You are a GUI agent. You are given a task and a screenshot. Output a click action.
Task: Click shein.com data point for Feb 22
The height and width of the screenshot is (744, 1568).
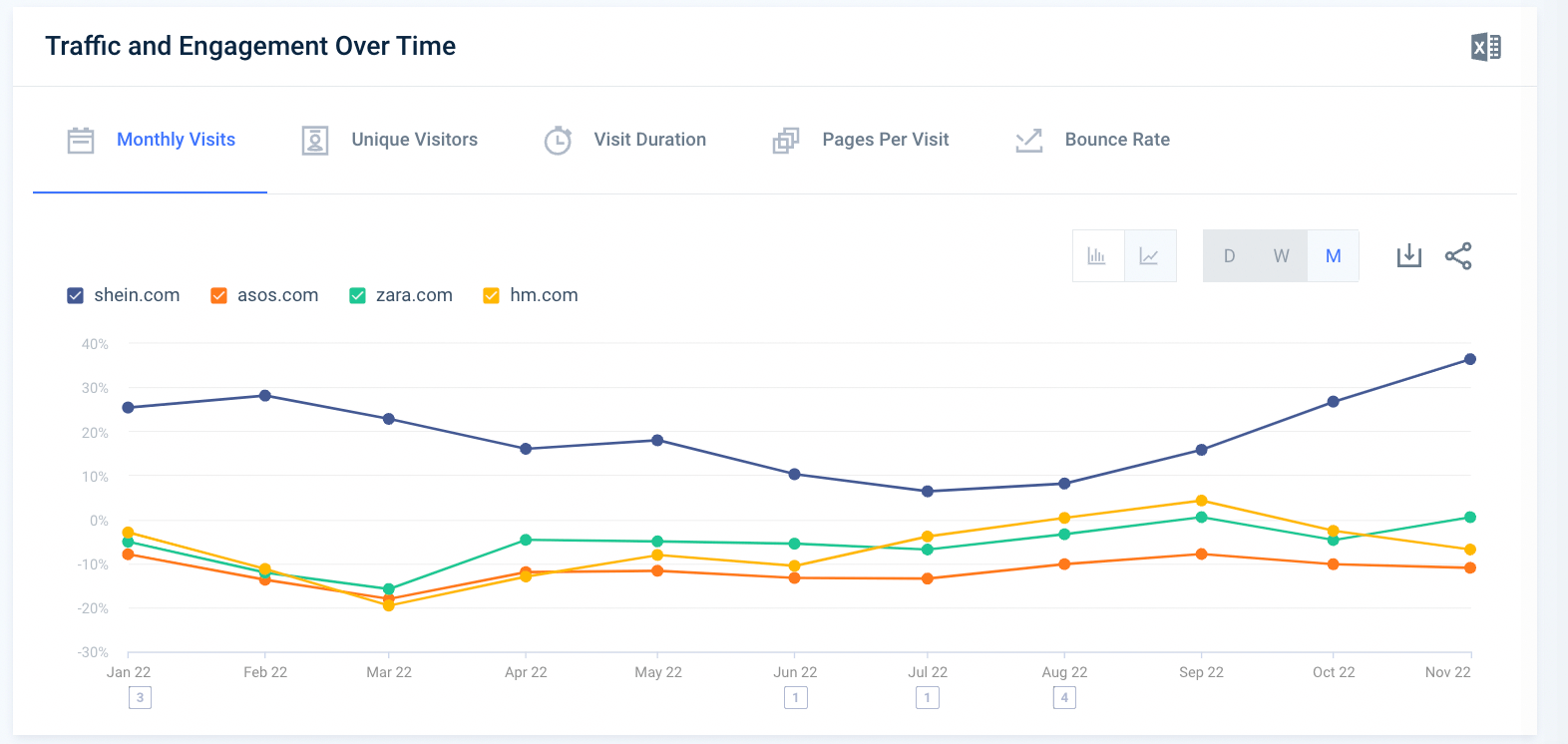tap(265, 396)
